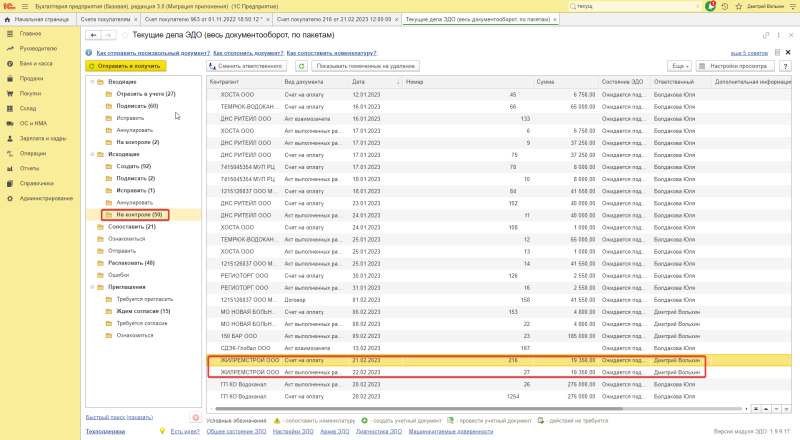This screenshot has height=440, width=800.
Task: Click the Сменить ответственного button
Action: click(x=246, y=66)
